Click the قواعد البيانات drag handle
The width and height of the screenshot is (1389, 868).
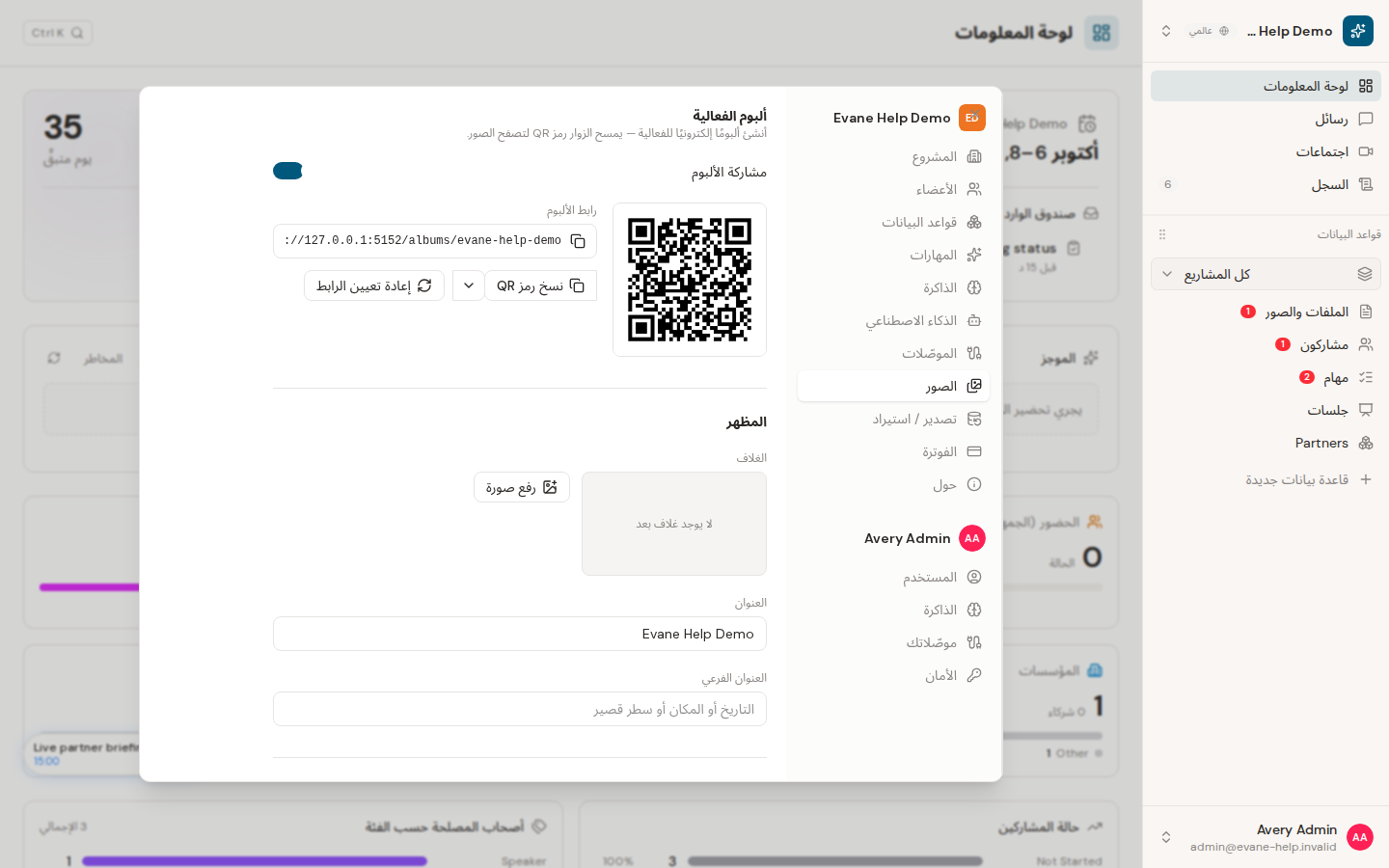(1162, 234)
